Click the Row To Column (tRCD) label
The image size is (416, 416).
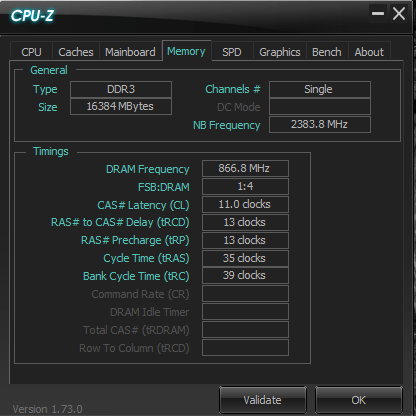[x=134, y=348]
